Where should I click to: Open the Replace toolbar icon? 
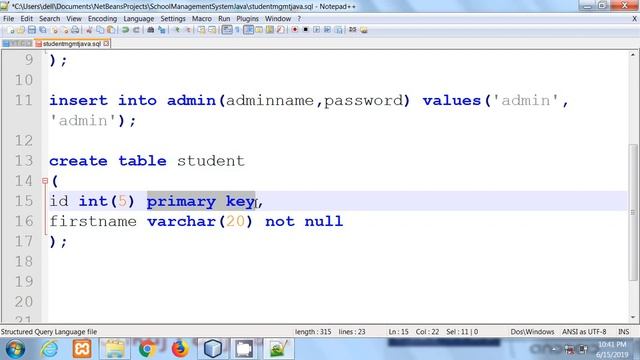pyautogui.click(x=162, y=30)
